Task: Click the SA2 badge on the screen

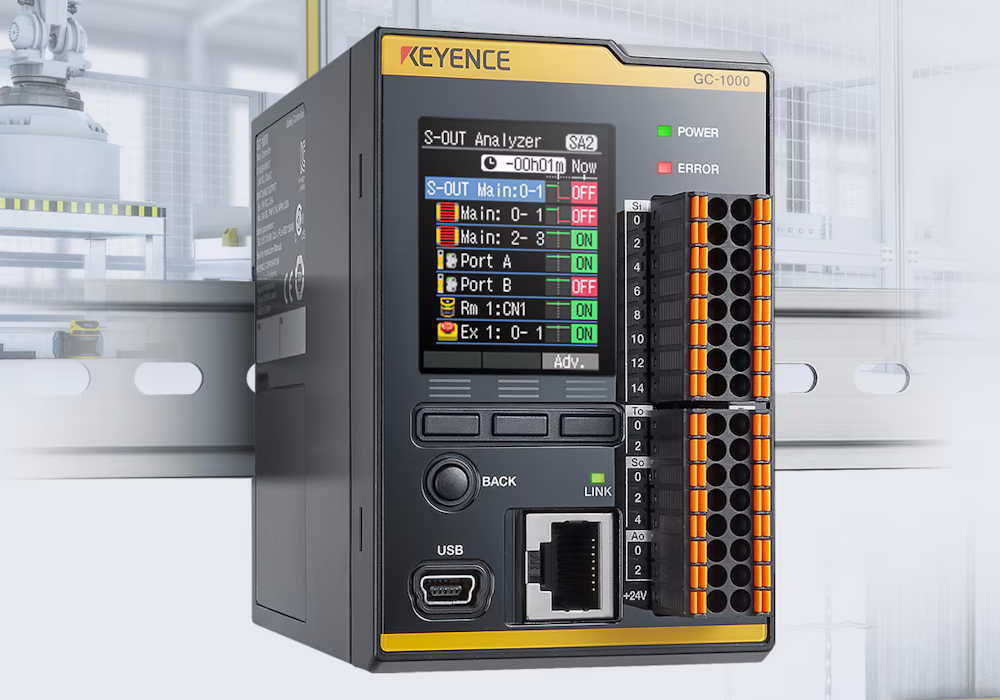Action: (581, 142)
